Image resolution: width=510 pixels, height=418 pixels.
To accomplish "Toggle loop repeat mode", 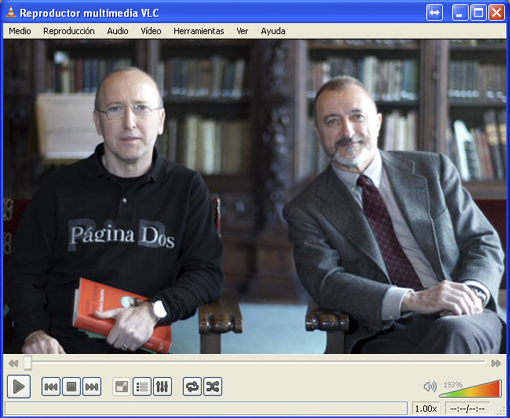I will point(192,387).
